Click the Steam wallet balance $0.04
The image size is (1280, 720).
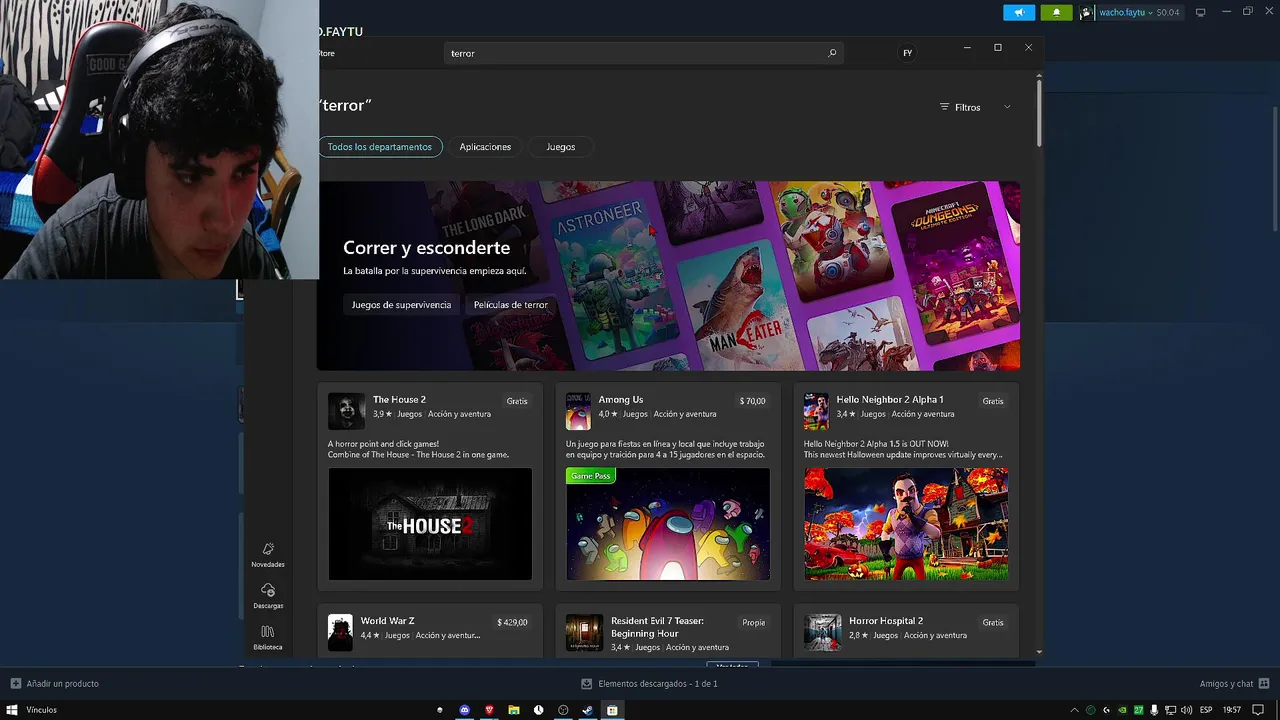tap(1168, 12)
